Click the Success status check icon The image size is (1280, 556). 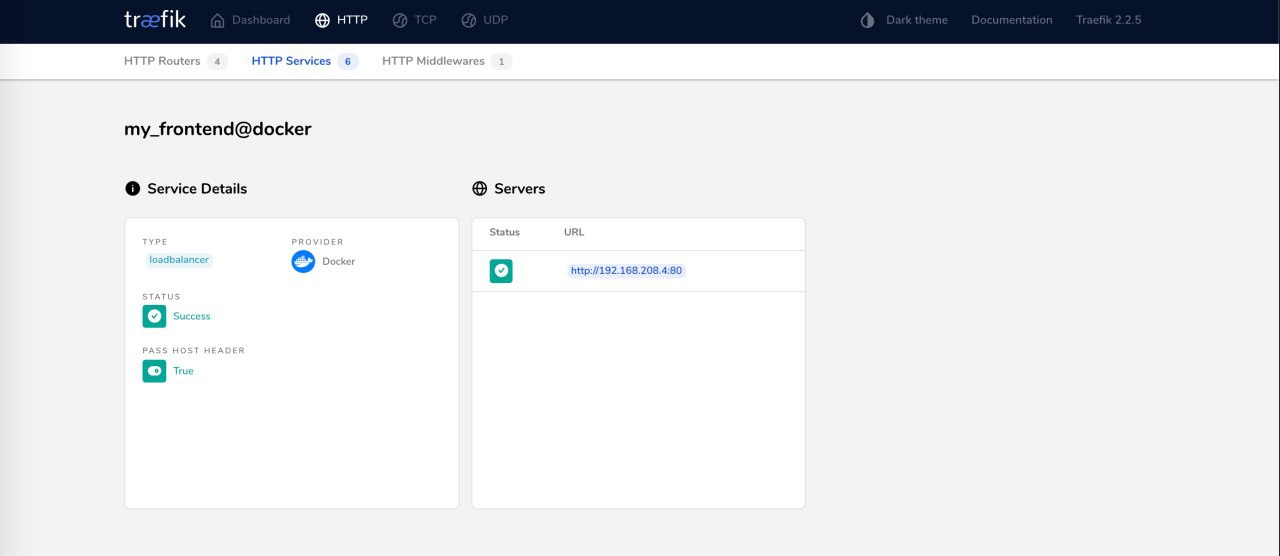point(154,316)
